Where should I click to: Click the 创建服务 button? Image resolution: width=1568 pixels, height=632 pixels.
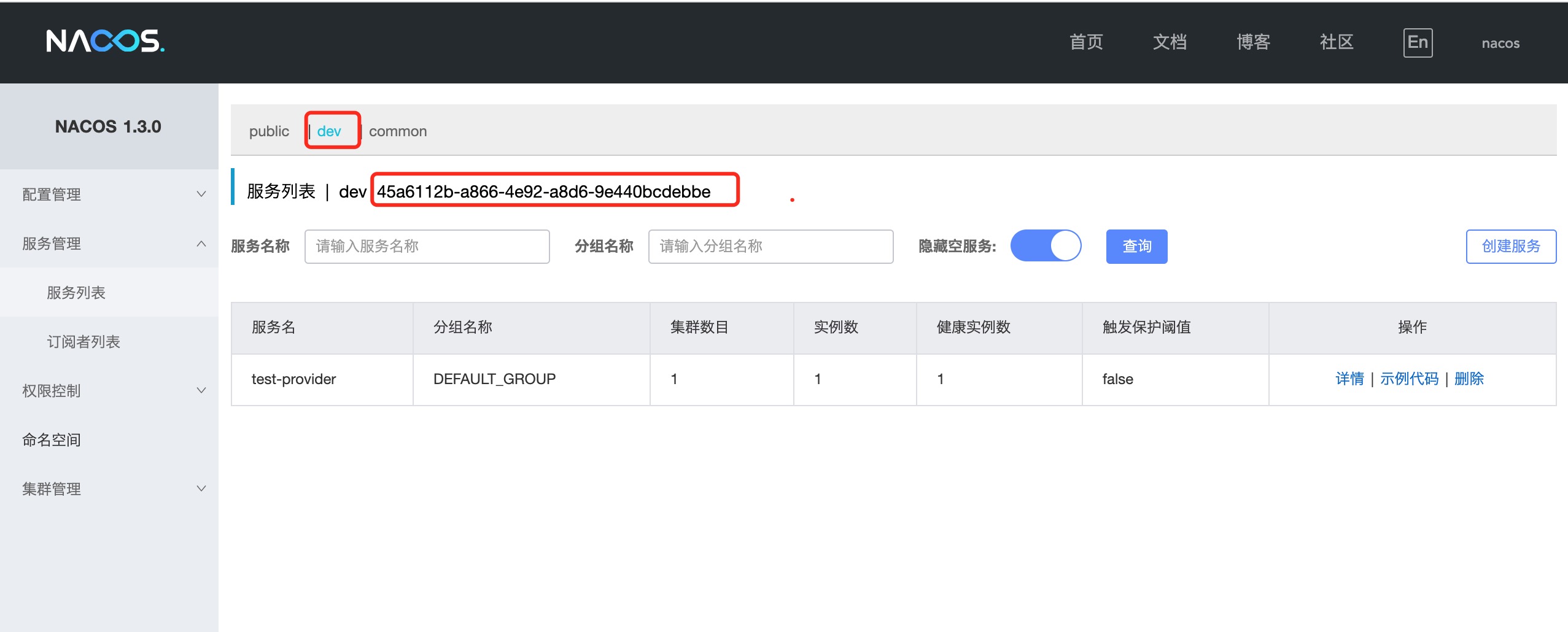(x=1512, y=247)
